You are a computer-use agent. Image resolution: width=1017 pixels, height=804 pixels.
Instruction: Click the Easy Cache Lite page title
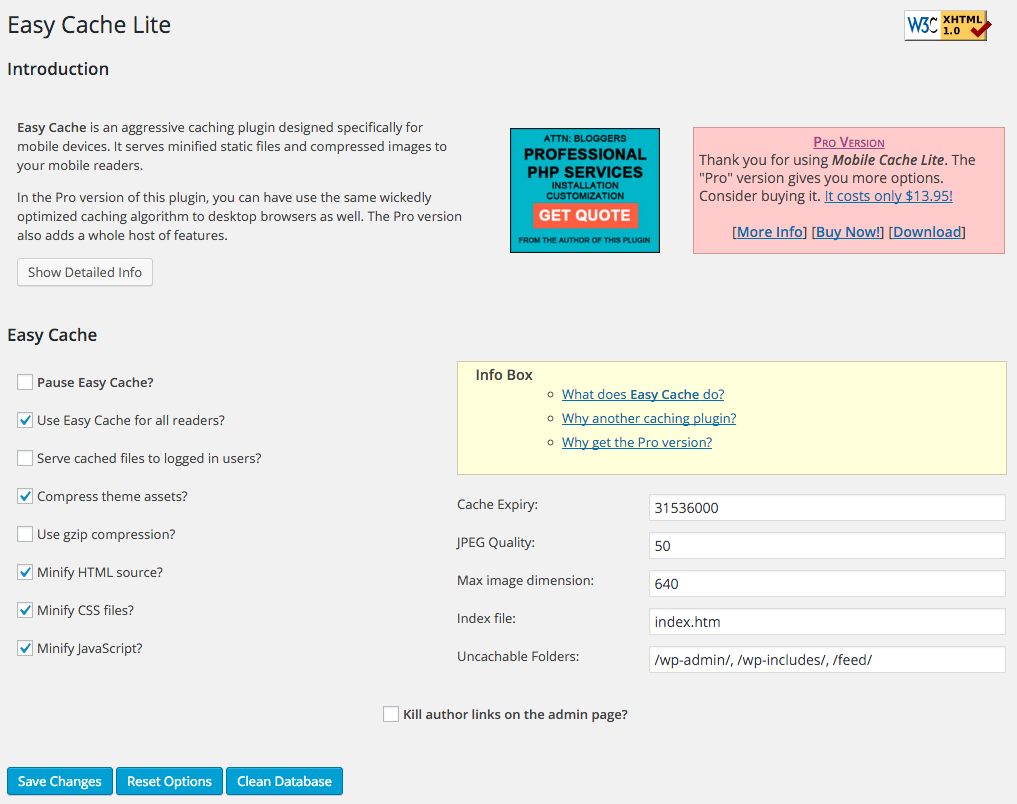point(89,25)
